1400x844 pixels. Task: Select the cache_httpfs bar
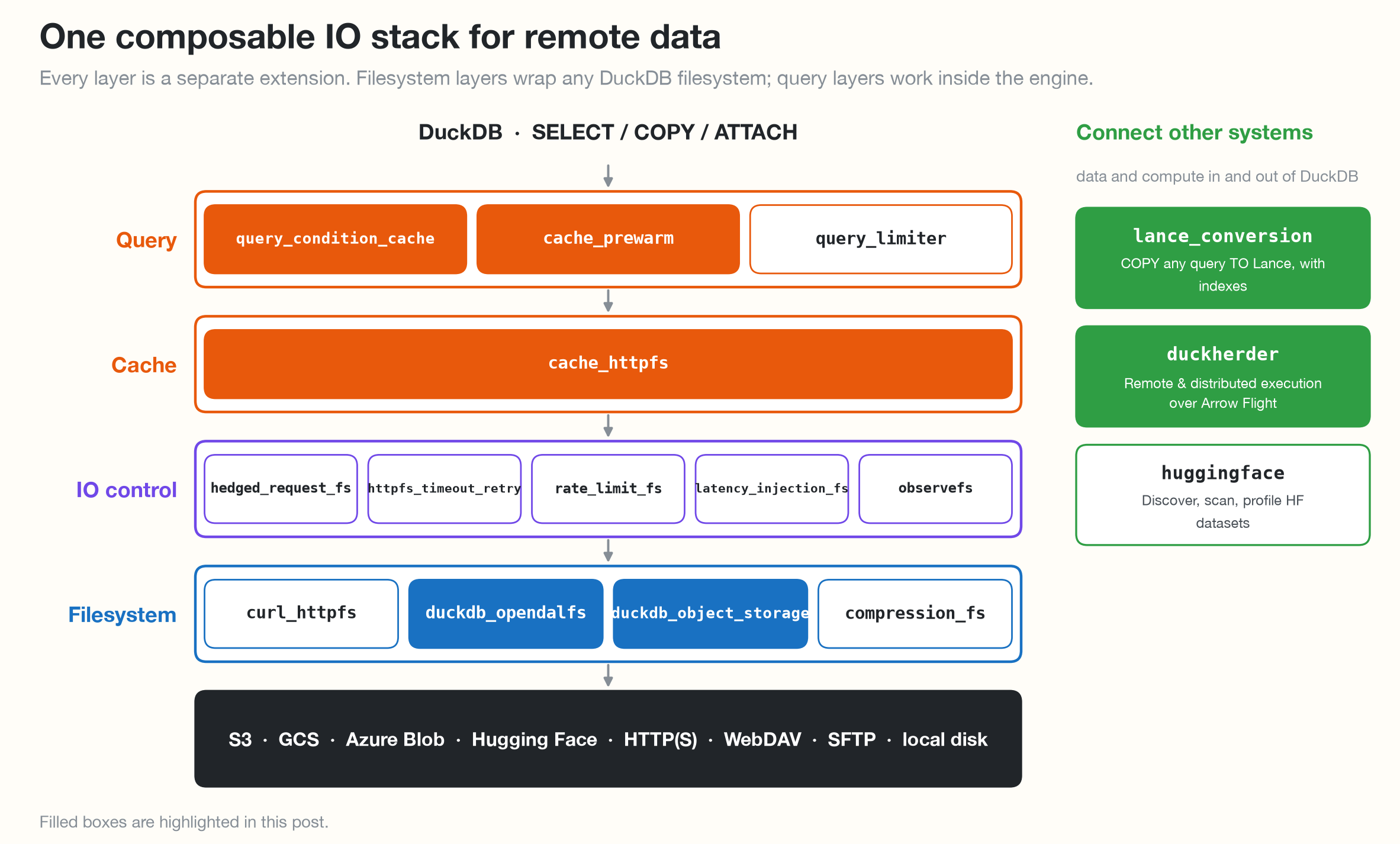tap(608, 364)
